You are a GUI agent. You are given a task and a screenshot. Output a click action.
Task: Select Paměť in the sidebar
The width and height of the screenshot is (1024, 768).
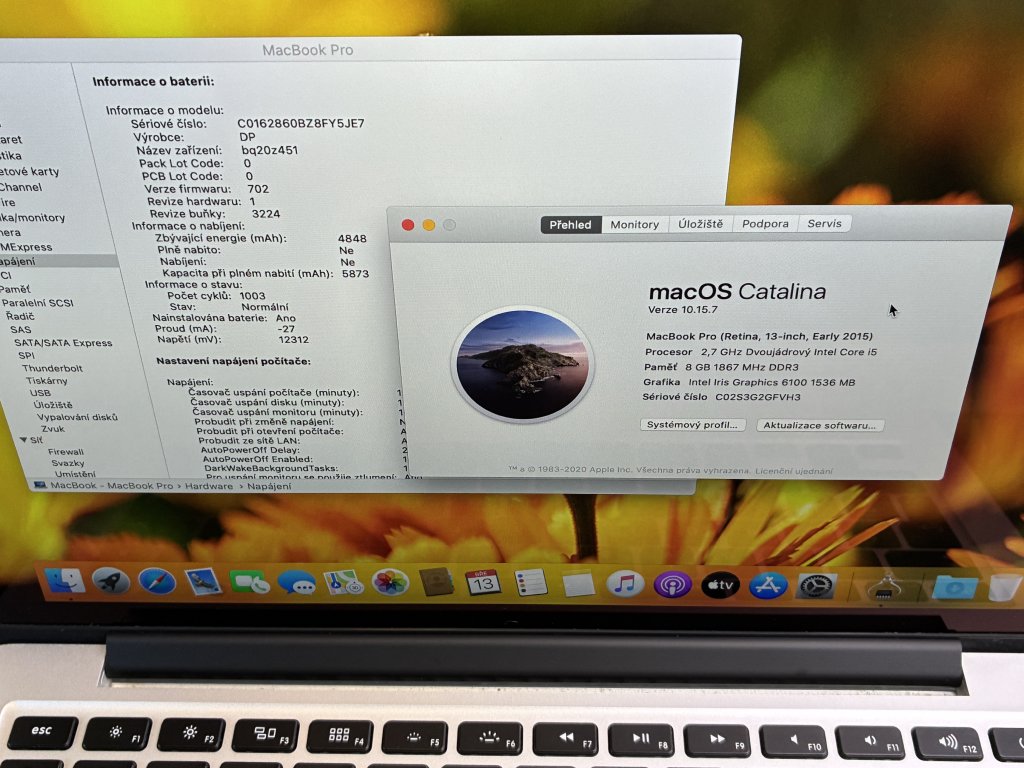15,289
